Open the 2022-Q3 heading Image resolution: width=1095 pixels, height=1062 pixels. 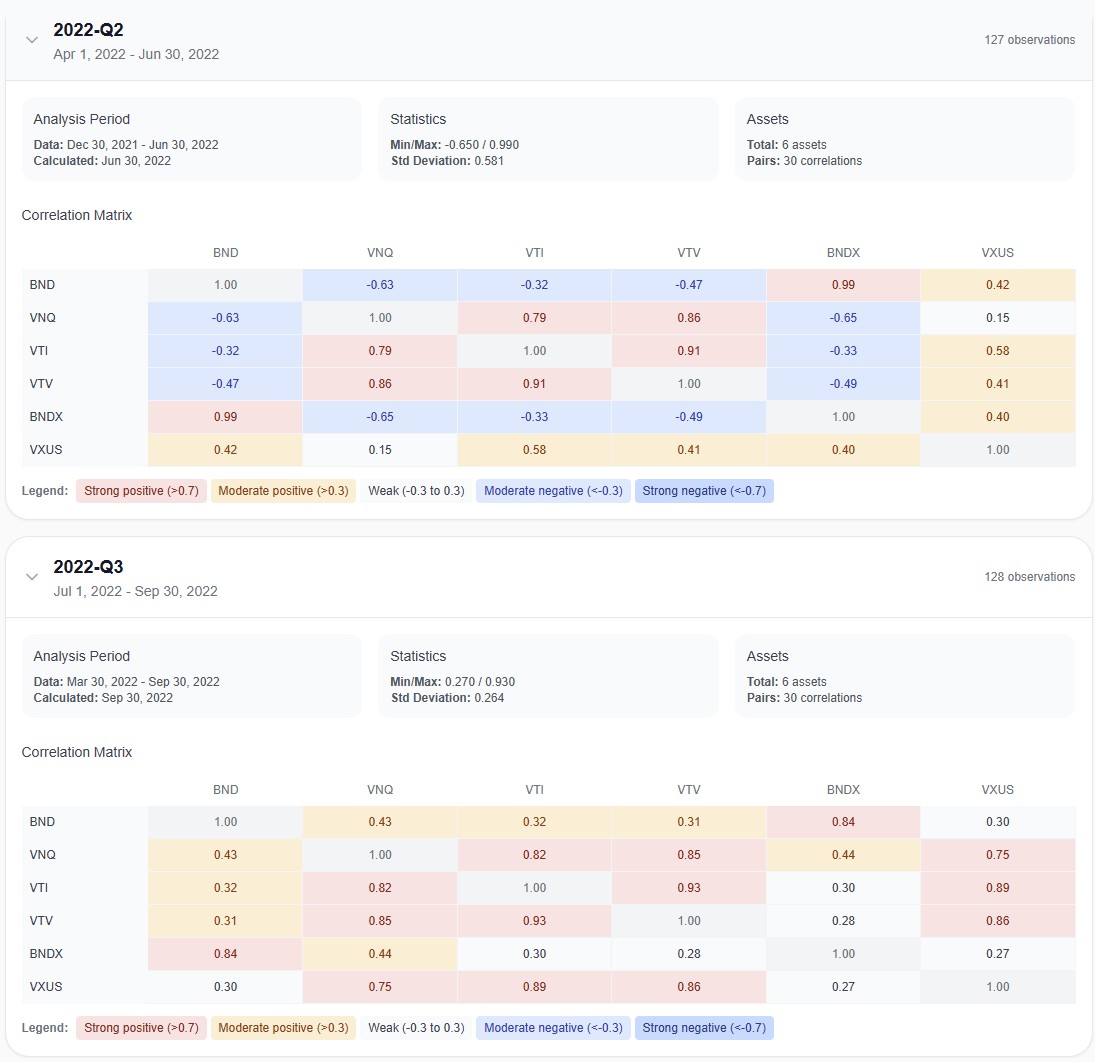point(89,567)
